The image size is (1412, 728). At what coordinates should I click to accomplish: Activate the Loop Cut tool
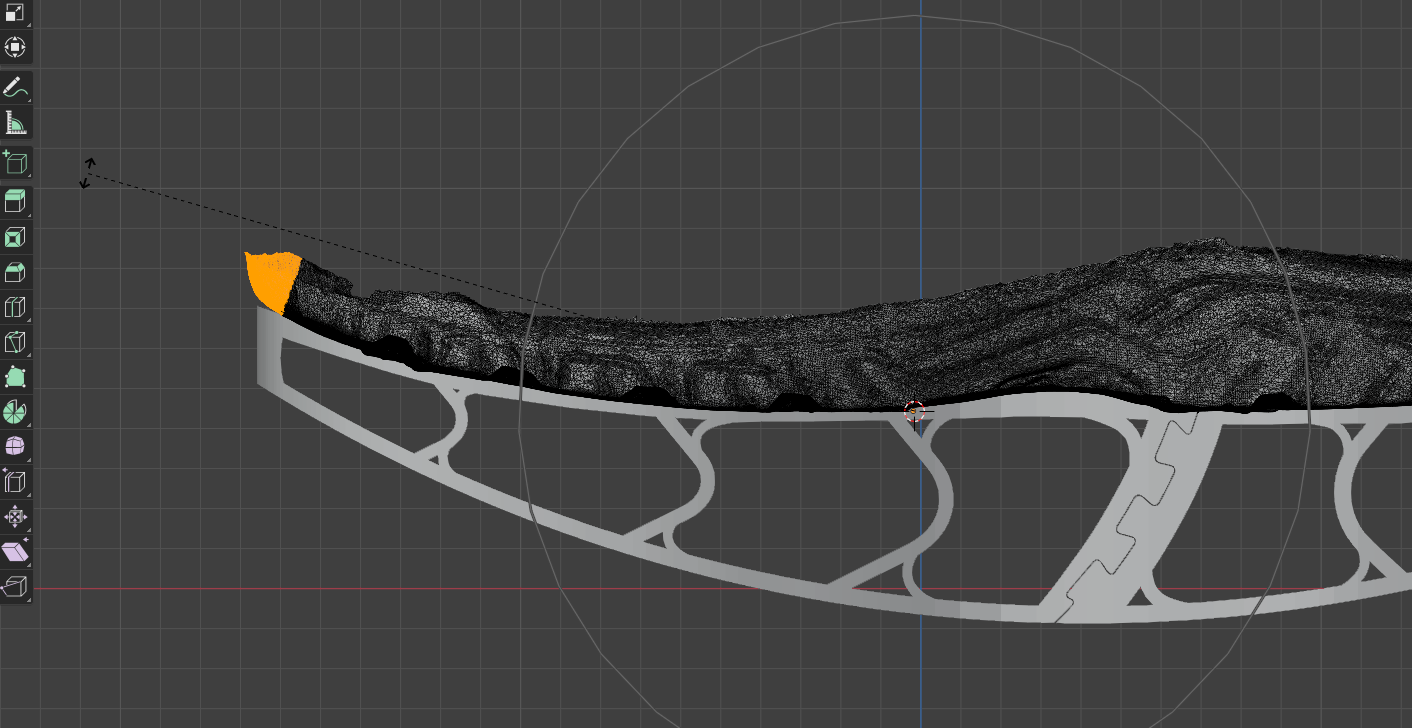15,307
